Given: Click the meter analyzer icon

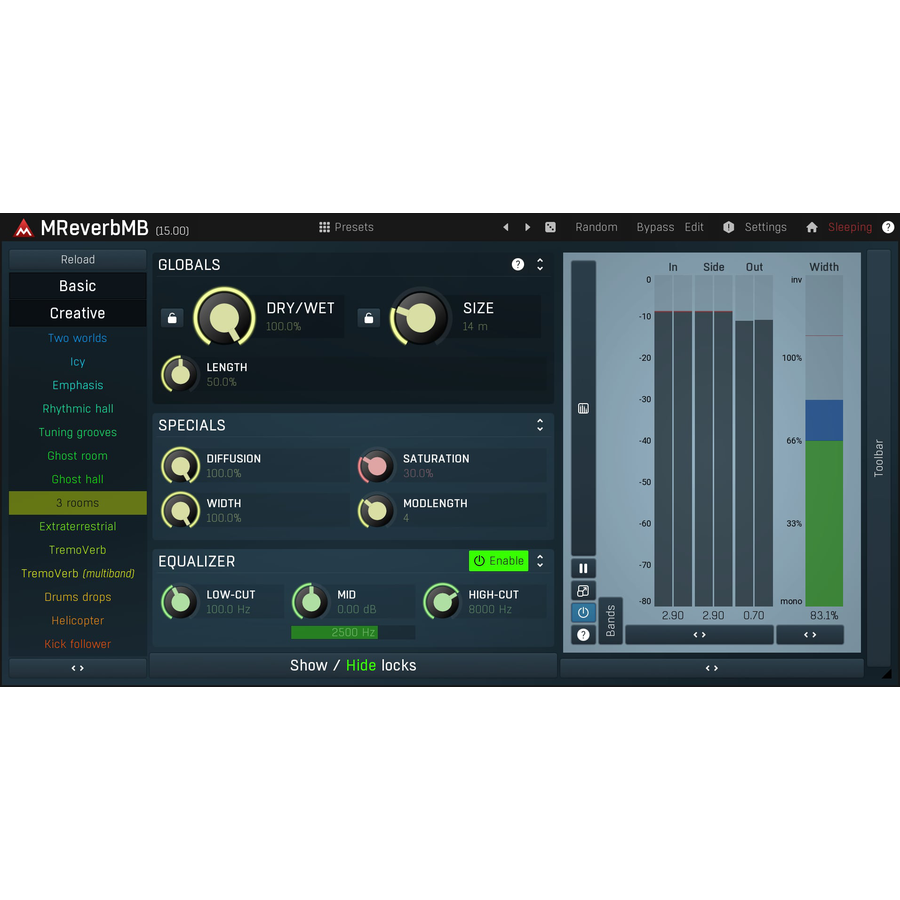Looking at the screenshot, I should (583, 409).
